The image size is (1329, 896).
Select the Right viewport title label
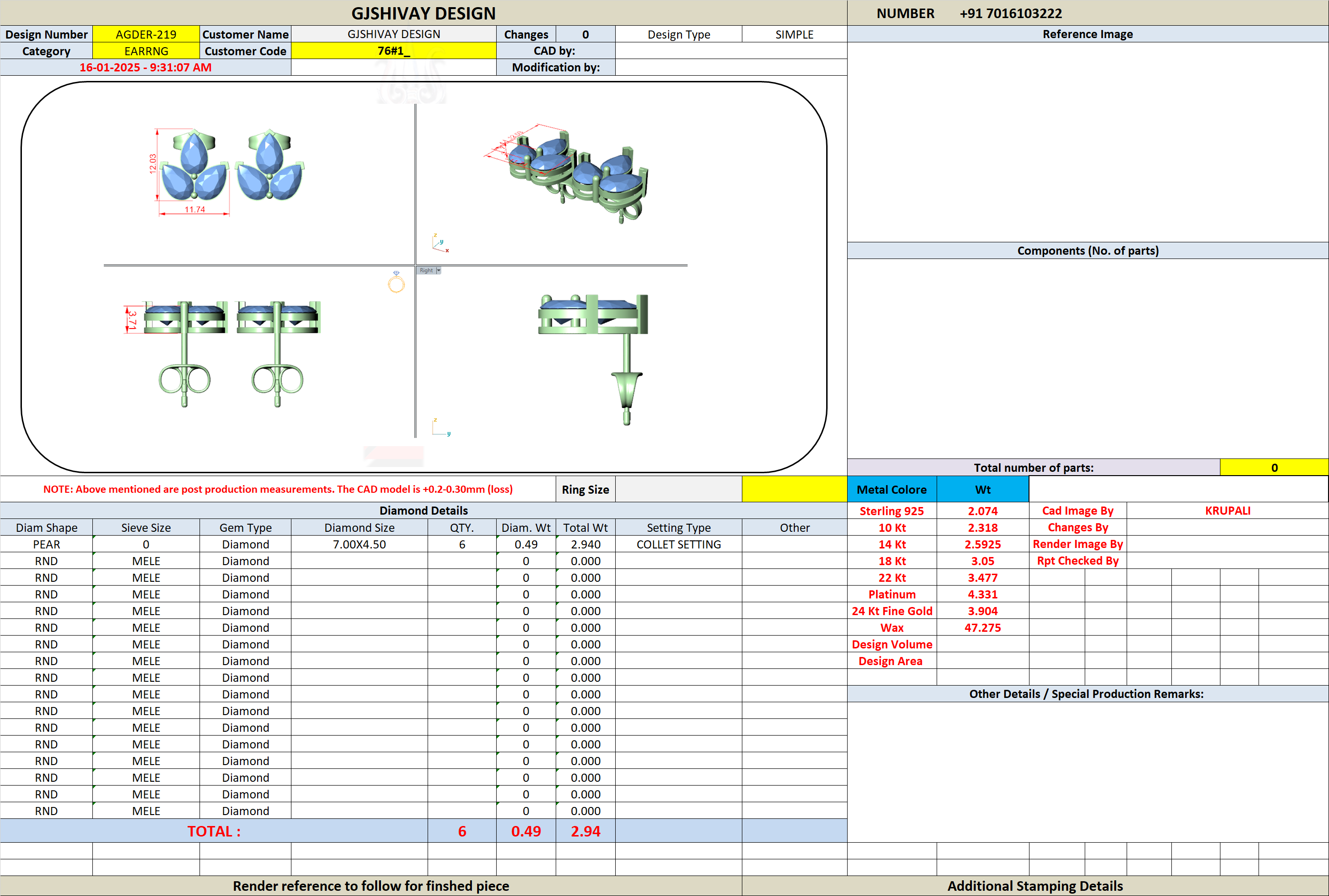coord(426,270)
